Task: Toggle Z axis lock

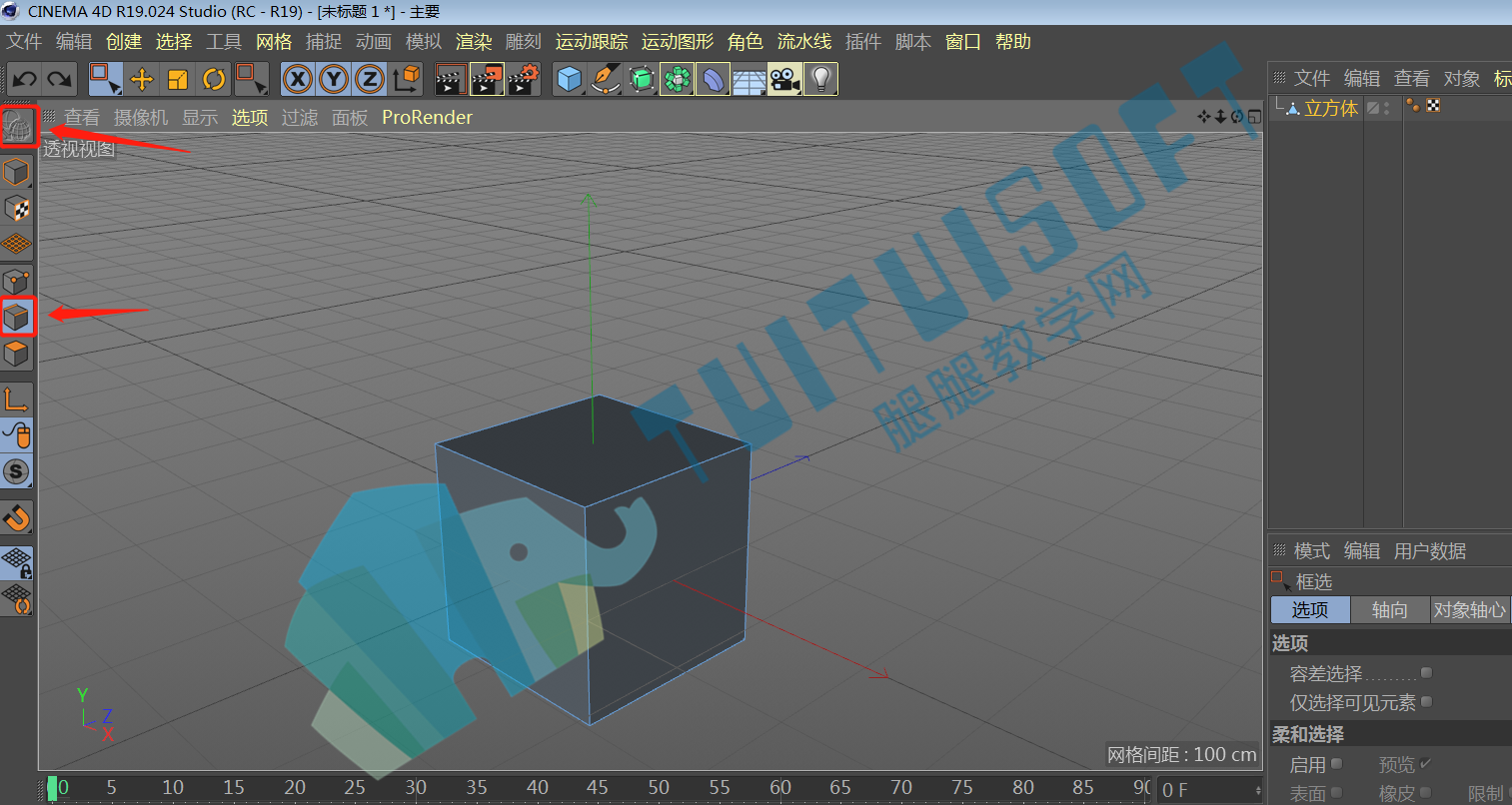Action: pyautogui.click(x=370, y=79)
